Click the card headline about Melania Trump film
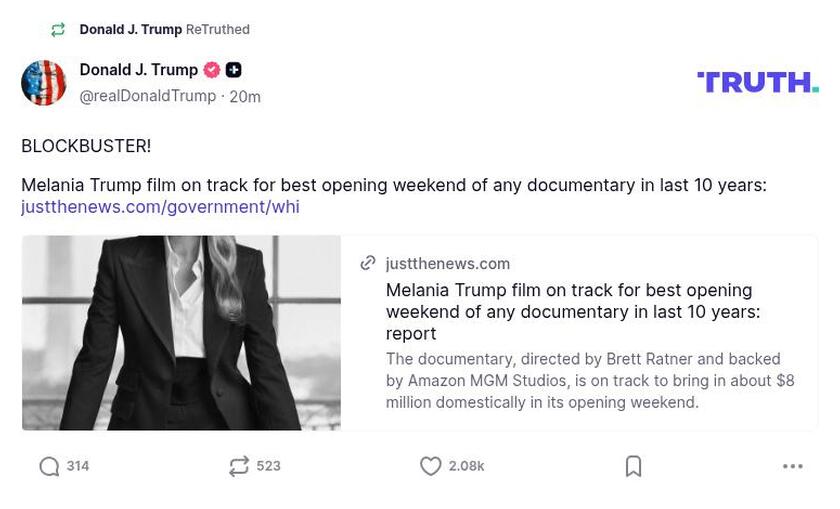 point(573,311)
